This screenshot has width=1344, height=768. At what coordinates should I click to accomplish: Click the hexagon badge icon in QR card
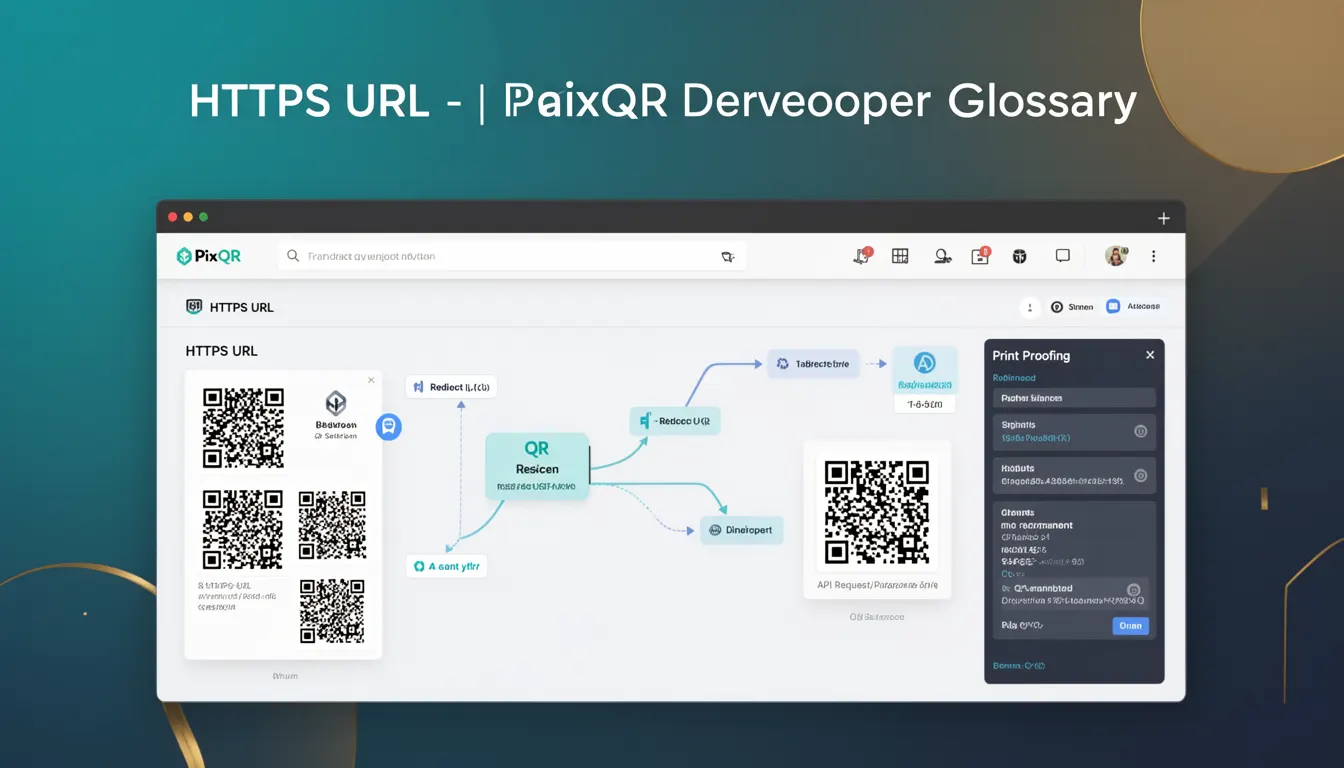[x=336, y=403]
